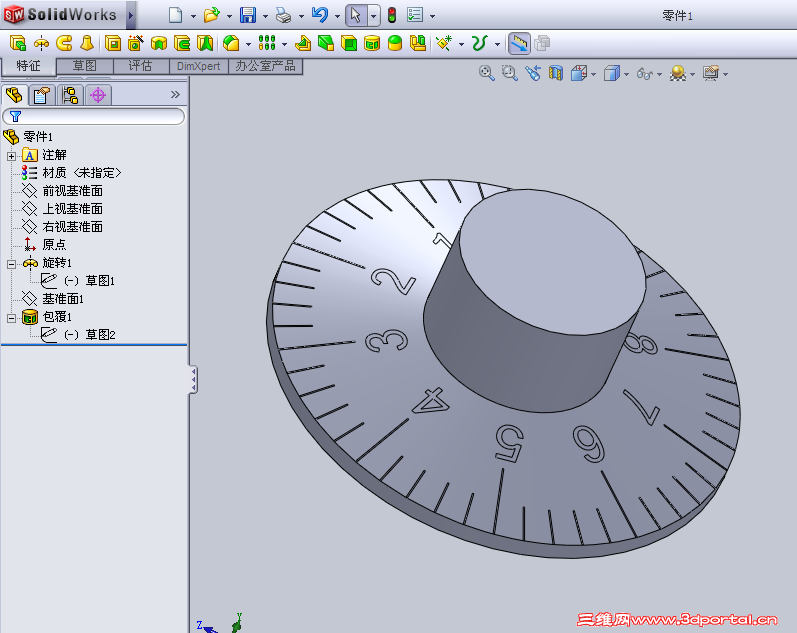Expand the 注解 tree node
Image resolution: width=797 pixels, height=633 pixels.
pyautogui.click(x=11, y=156)
